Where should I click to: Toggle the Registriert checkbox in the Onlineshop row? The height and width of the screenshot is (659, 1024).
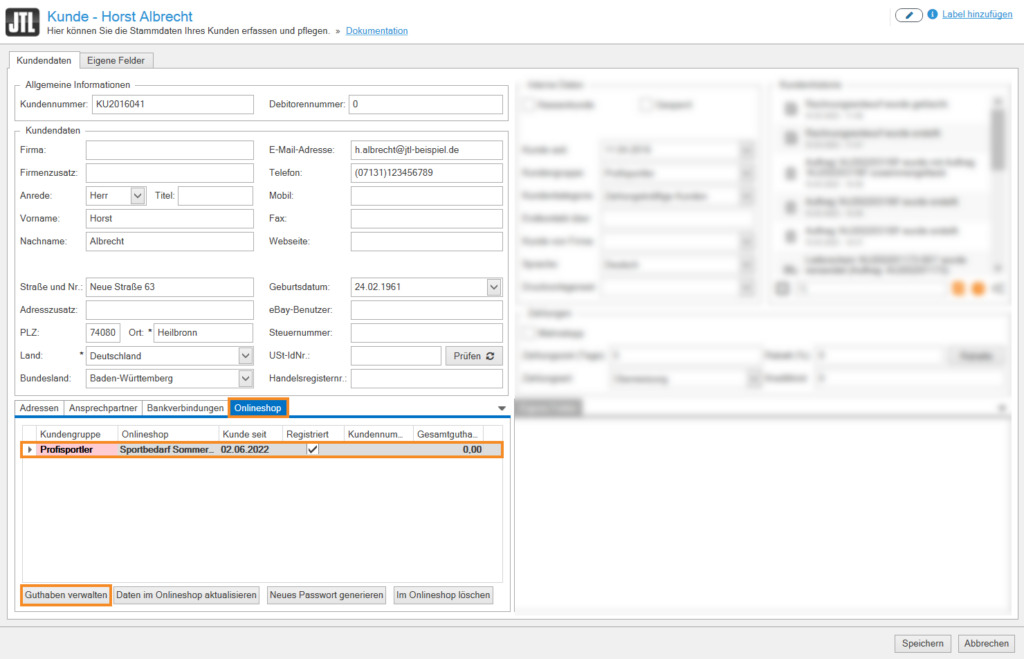pyautogui.click(x=312, y=450)
